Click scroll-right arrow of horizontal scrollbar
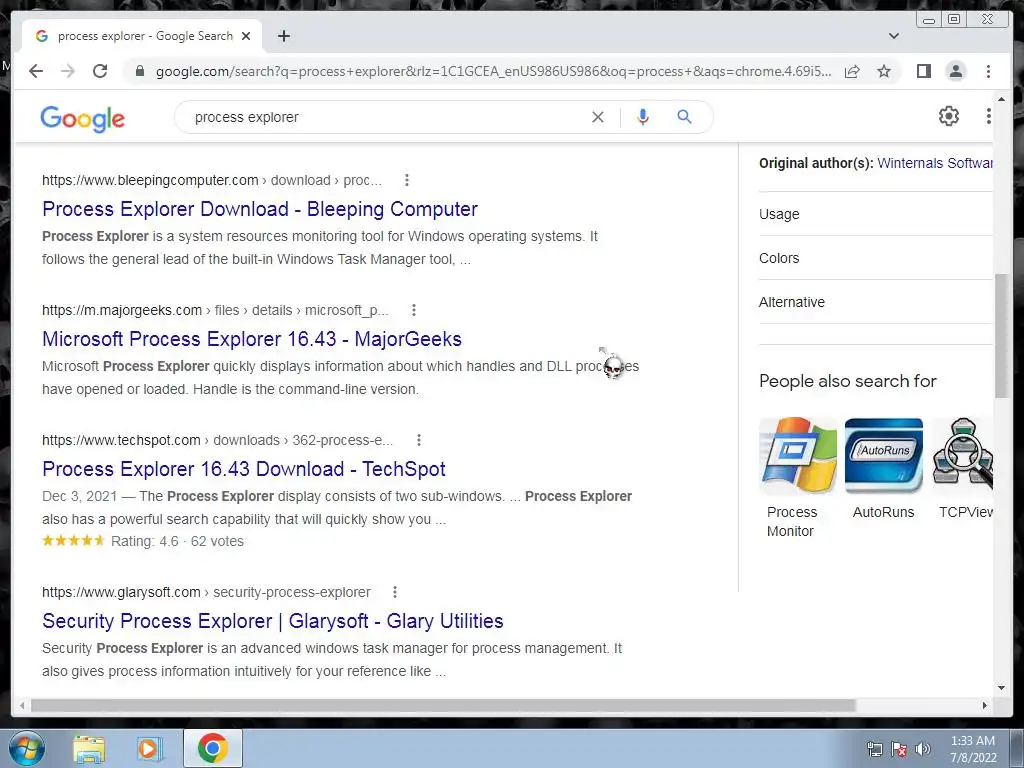The width and height of the screenshot is (1024, 768). (985, 705)
